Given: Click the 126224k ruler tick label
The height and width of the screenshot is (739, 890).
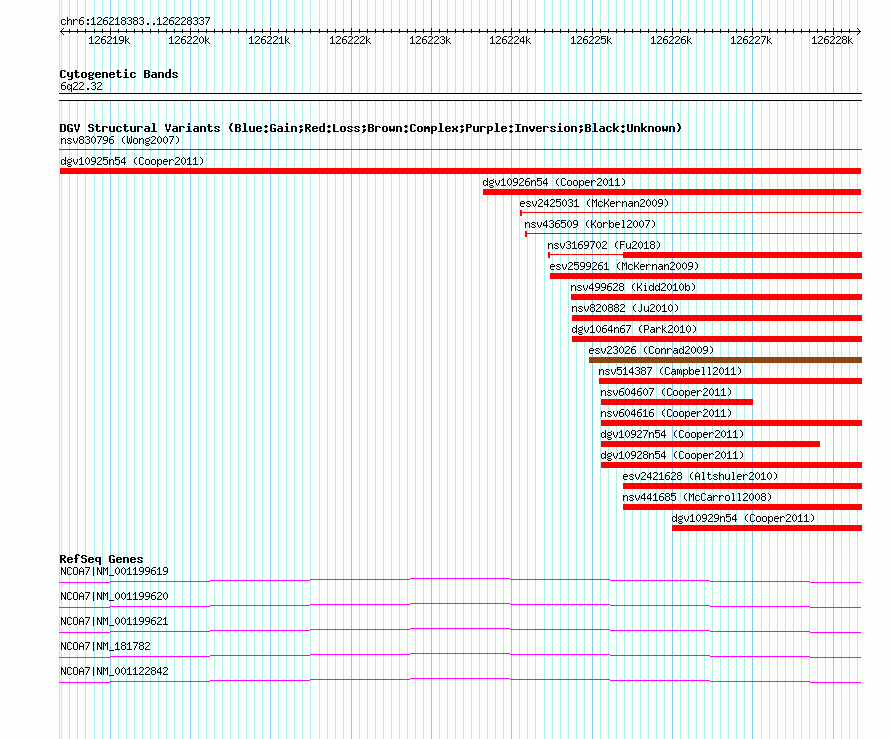Looking at the screenshot, I should pyautogui.click(x=510, y=40).
